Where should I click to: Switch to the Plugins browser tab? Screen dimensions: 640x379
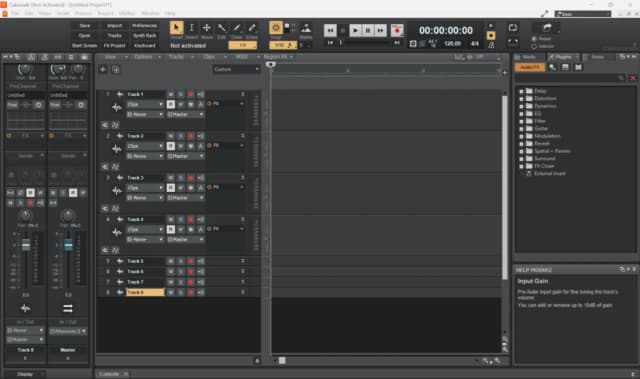[563, 57]
